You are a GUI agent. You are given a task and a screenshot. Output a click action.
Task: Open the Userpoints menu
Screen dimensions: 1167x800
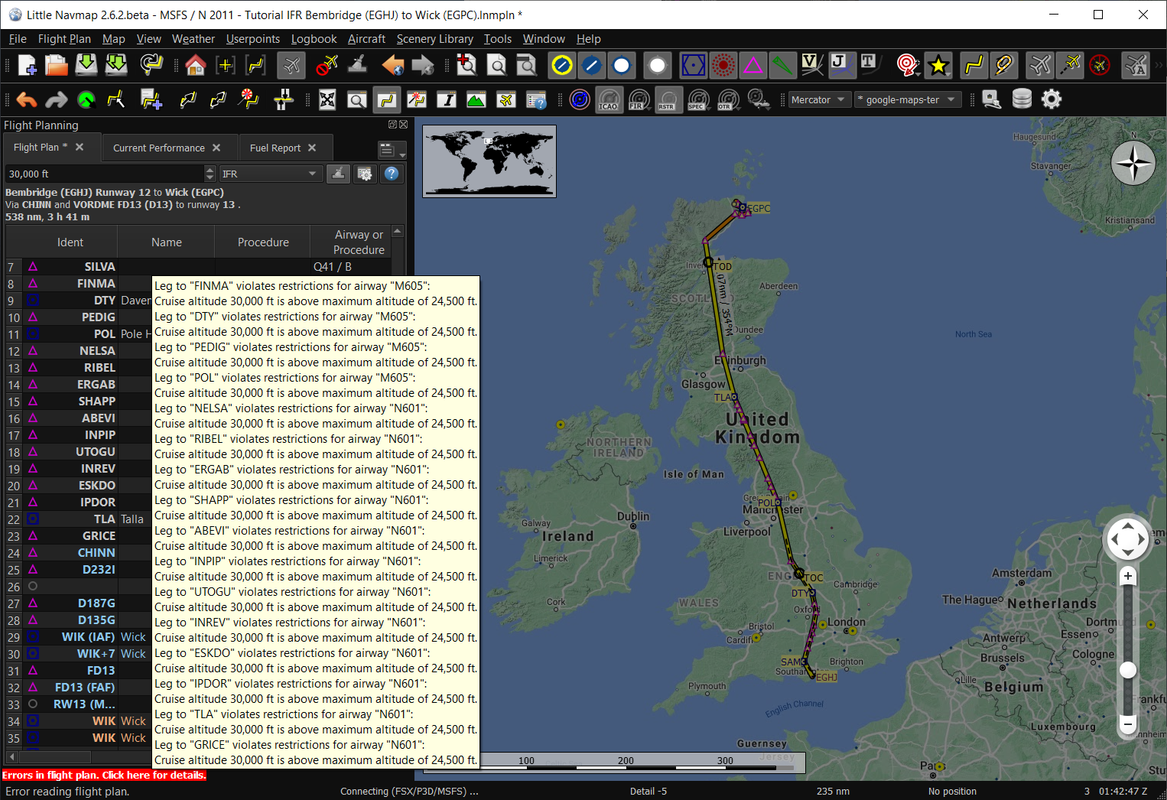pyautogui.click(x=253, y=39)
